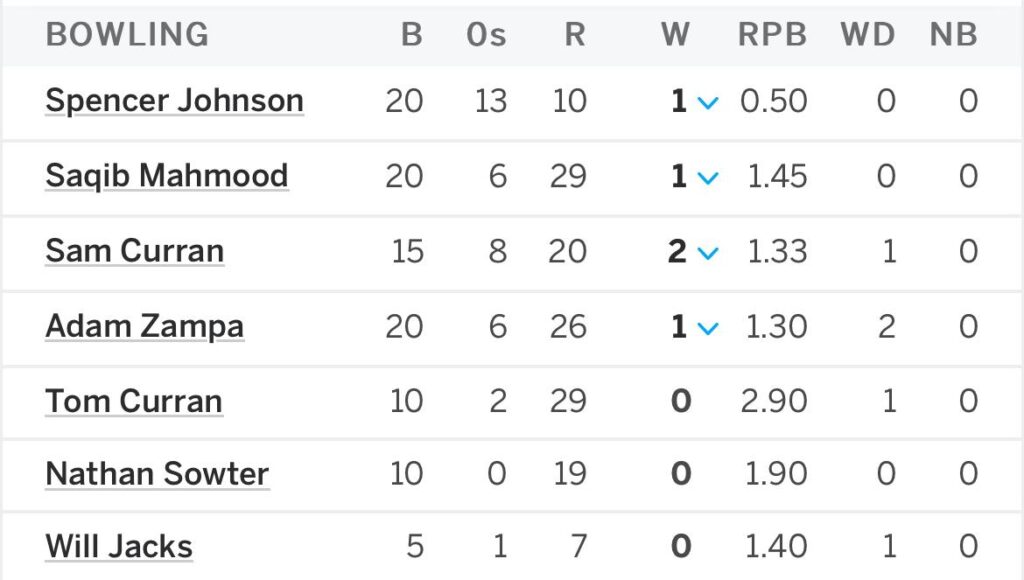Open Adam Zampa's player profile link
Viewport: 1024px width, 580px height.
144,326
